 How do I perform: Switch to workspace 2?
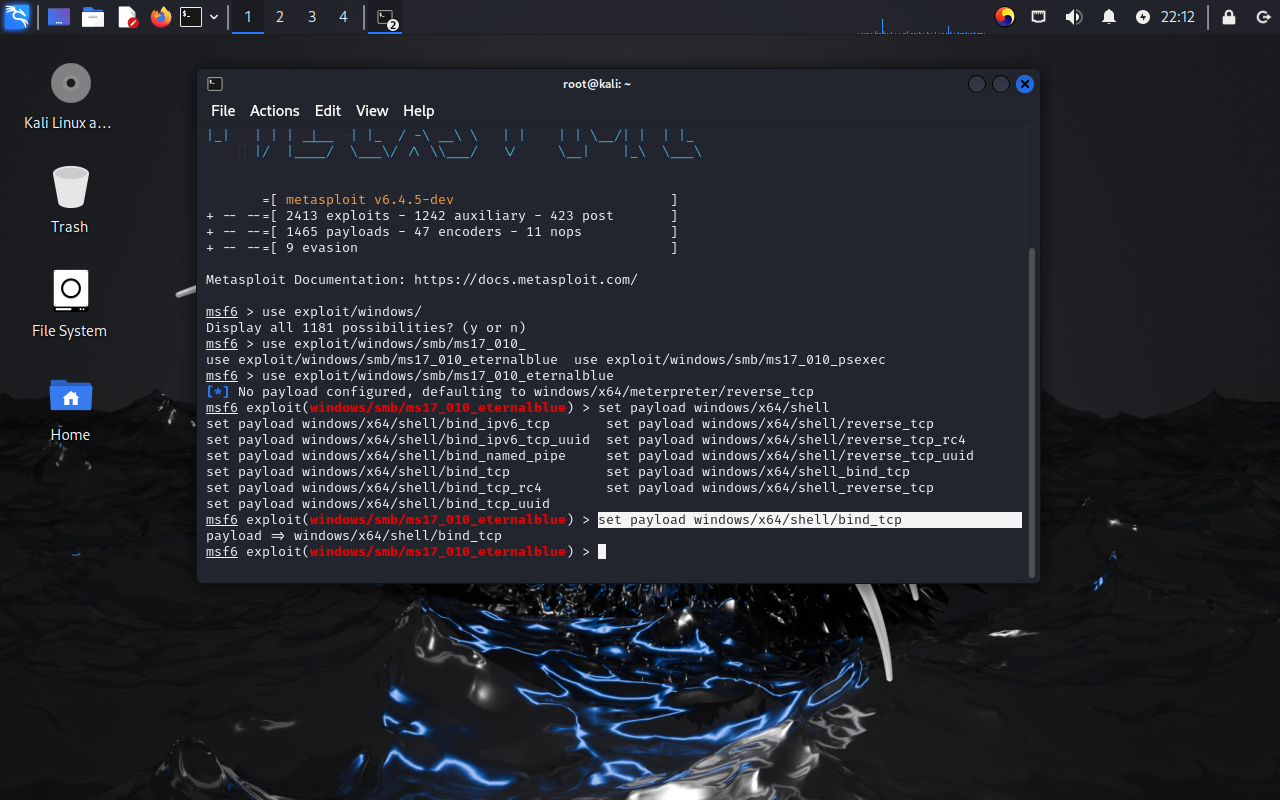tap(280, 17)
